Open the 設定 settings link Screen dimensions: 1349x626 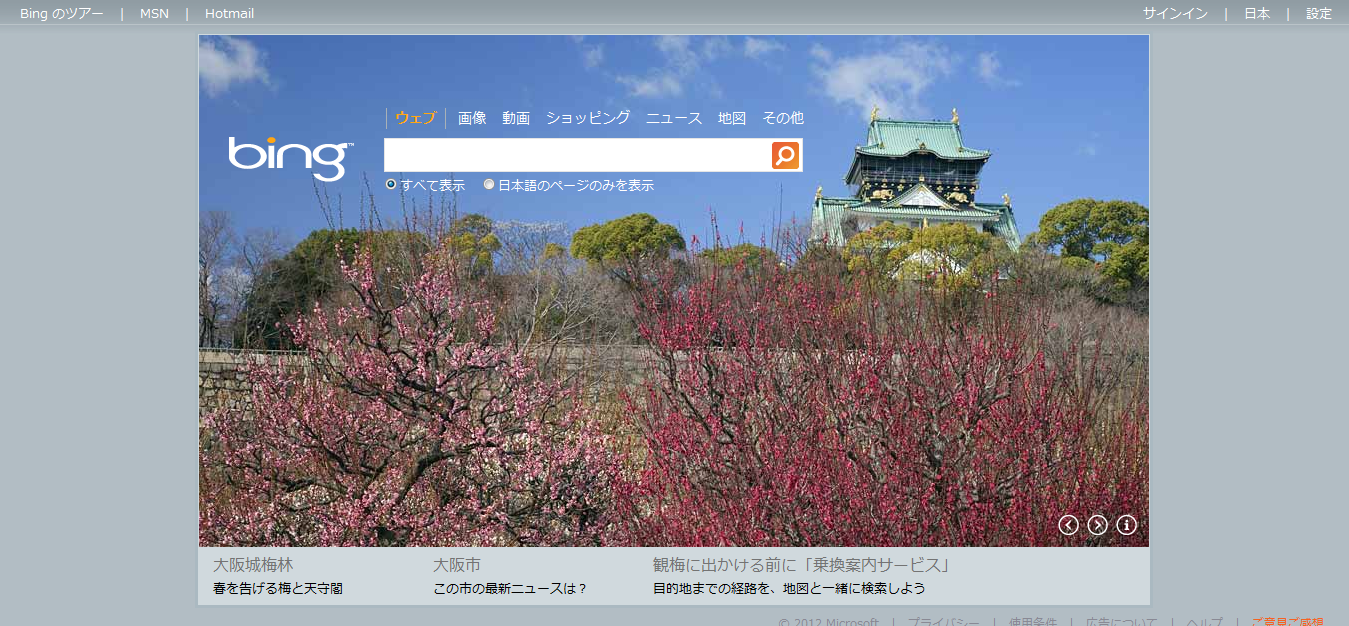[1319, 14]
